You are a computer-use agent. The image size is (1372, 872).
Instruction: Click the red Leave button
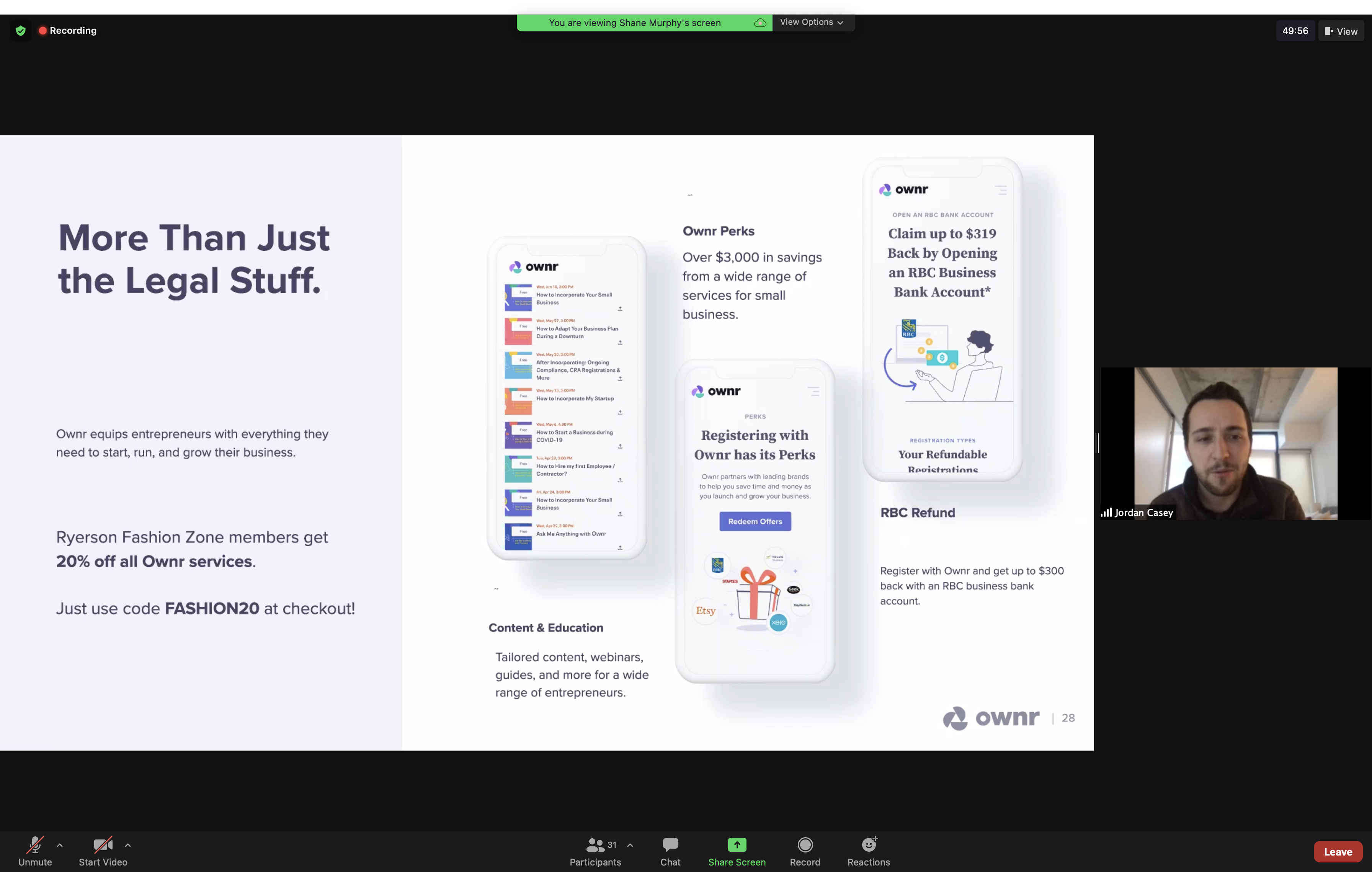click(1337, 852)
